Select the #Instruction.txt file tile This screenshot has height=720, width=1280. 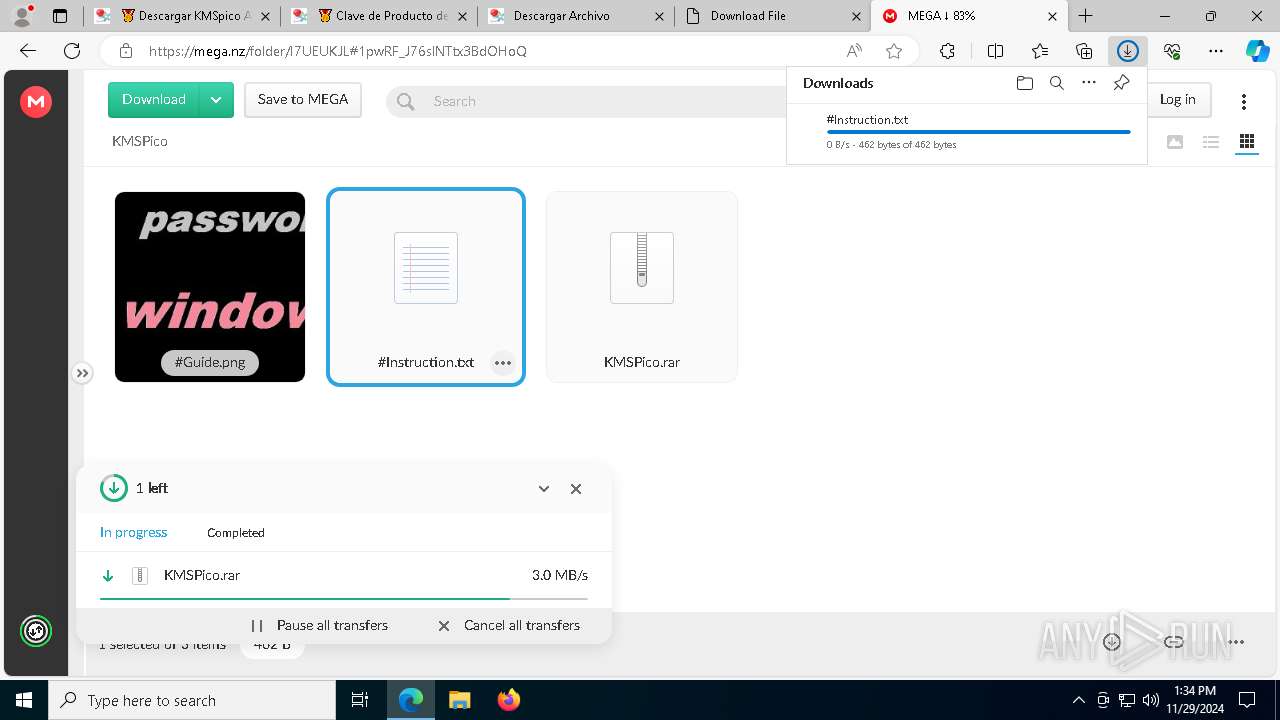[x=426, y=287]
